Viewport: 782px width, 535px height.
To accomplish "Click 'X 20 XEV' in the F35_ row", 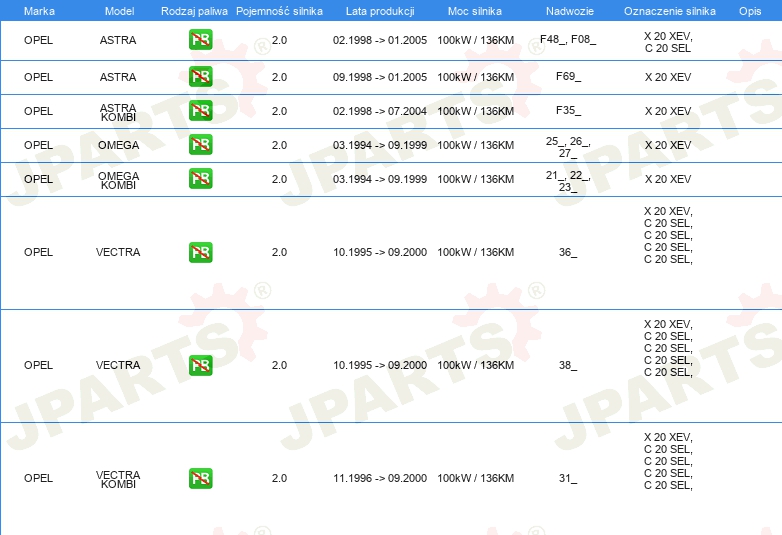I will (x=668, y=111).
